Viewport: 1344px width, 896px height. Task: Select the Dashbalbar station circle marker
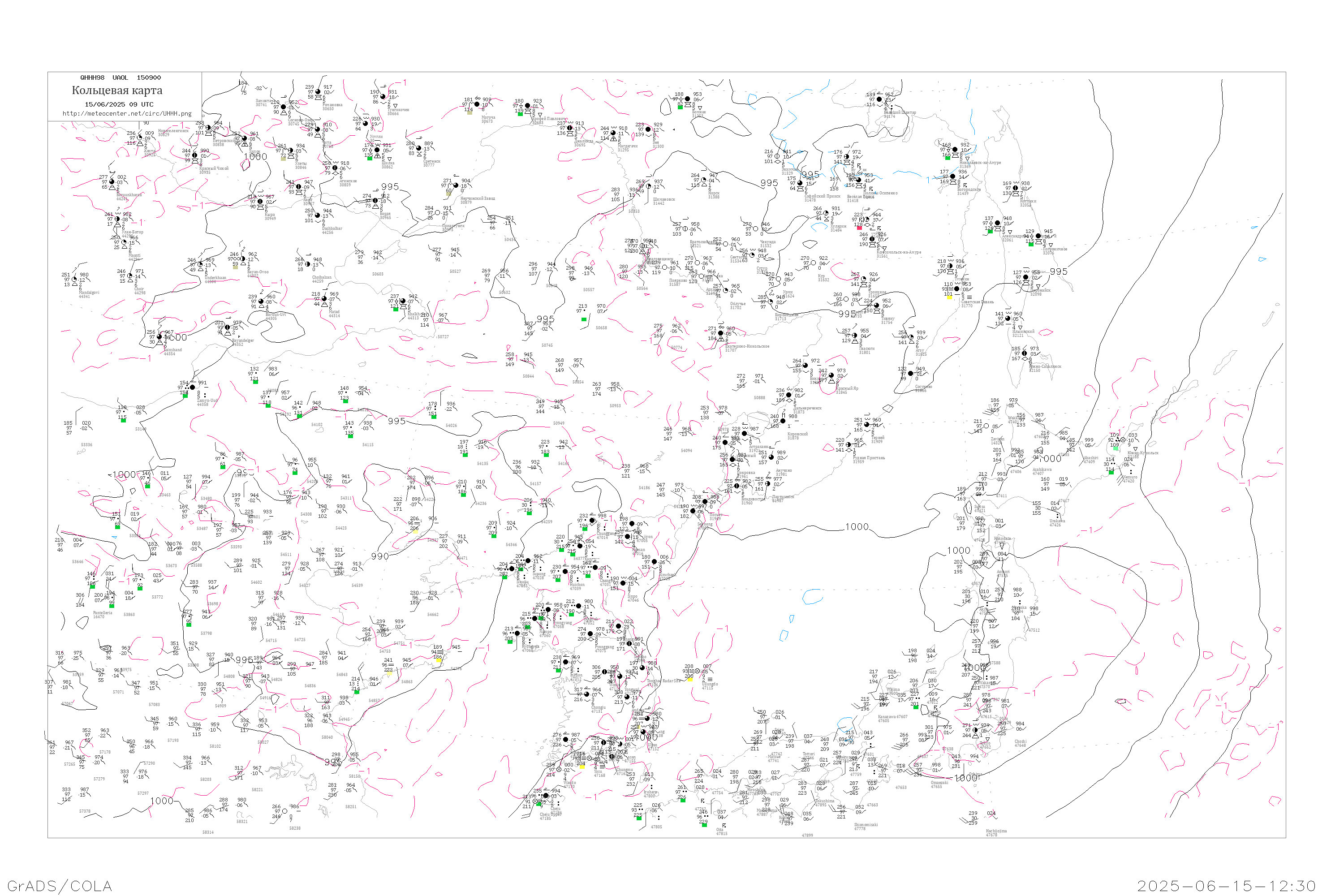318,215
